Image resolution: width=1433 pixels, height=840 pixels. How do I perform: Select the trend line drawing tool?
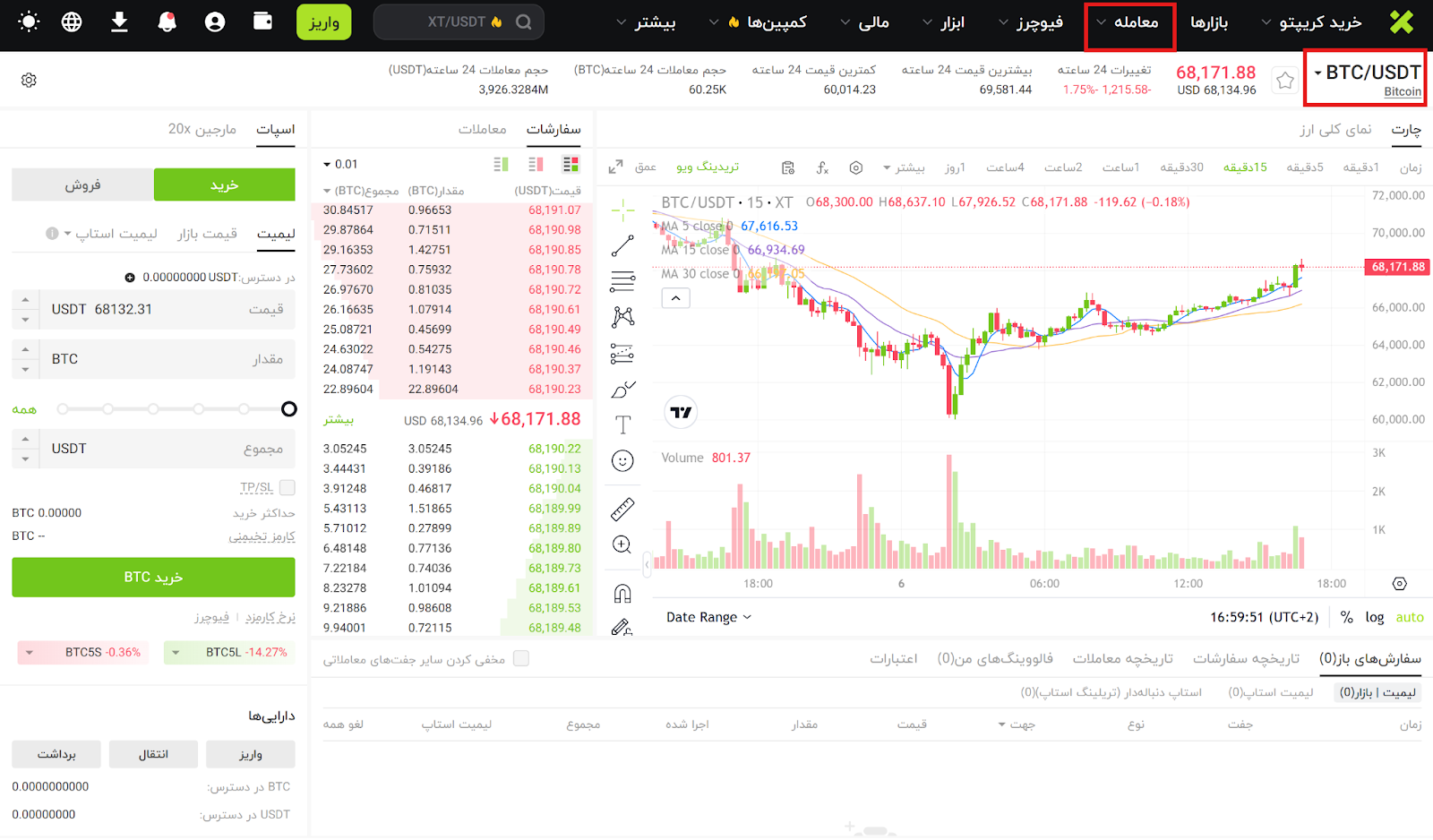pyautogui.click(x=622, y=245)
